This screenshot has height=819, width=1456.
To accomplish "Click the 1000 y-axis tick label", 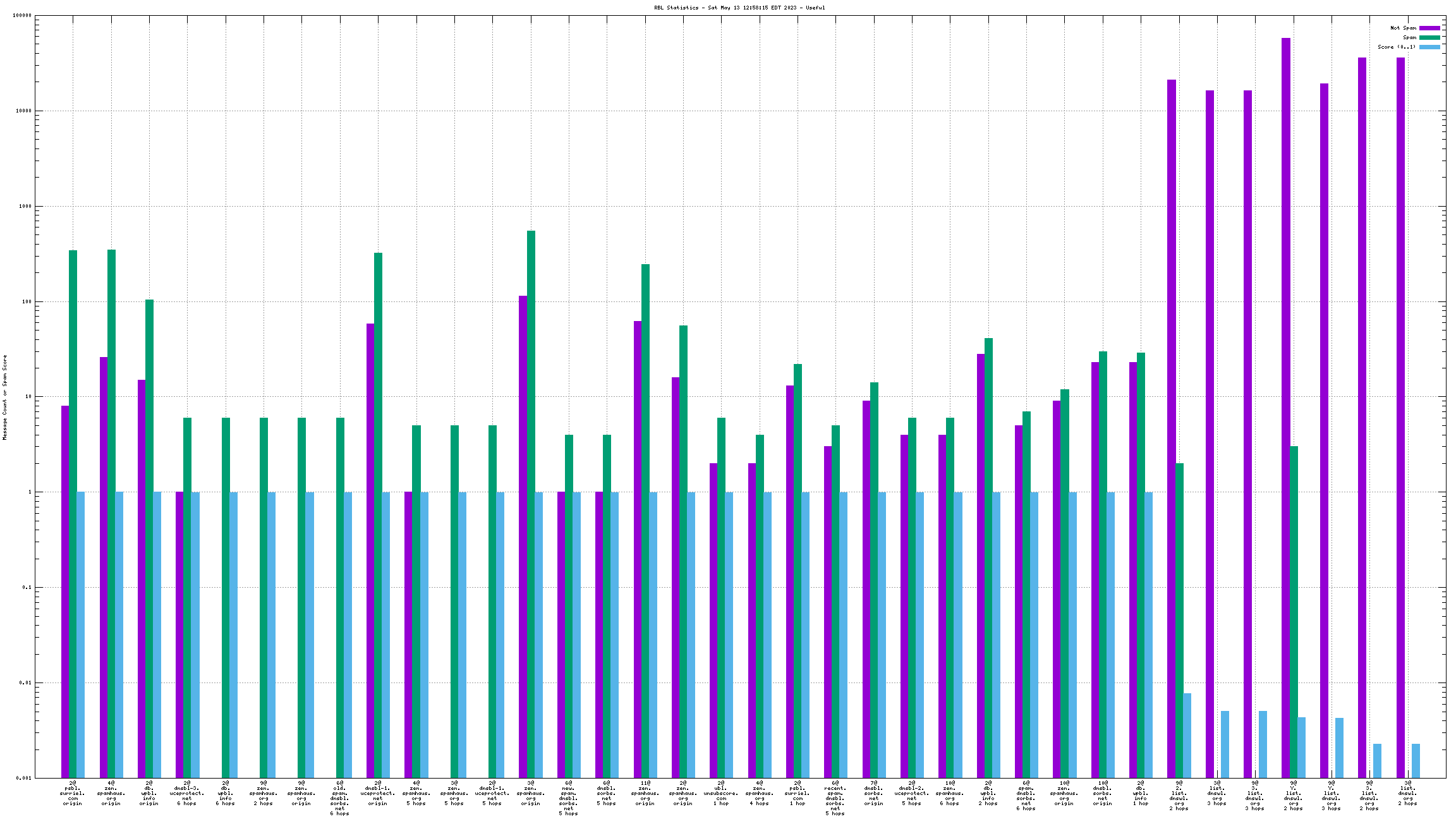I will coord(25,206).
